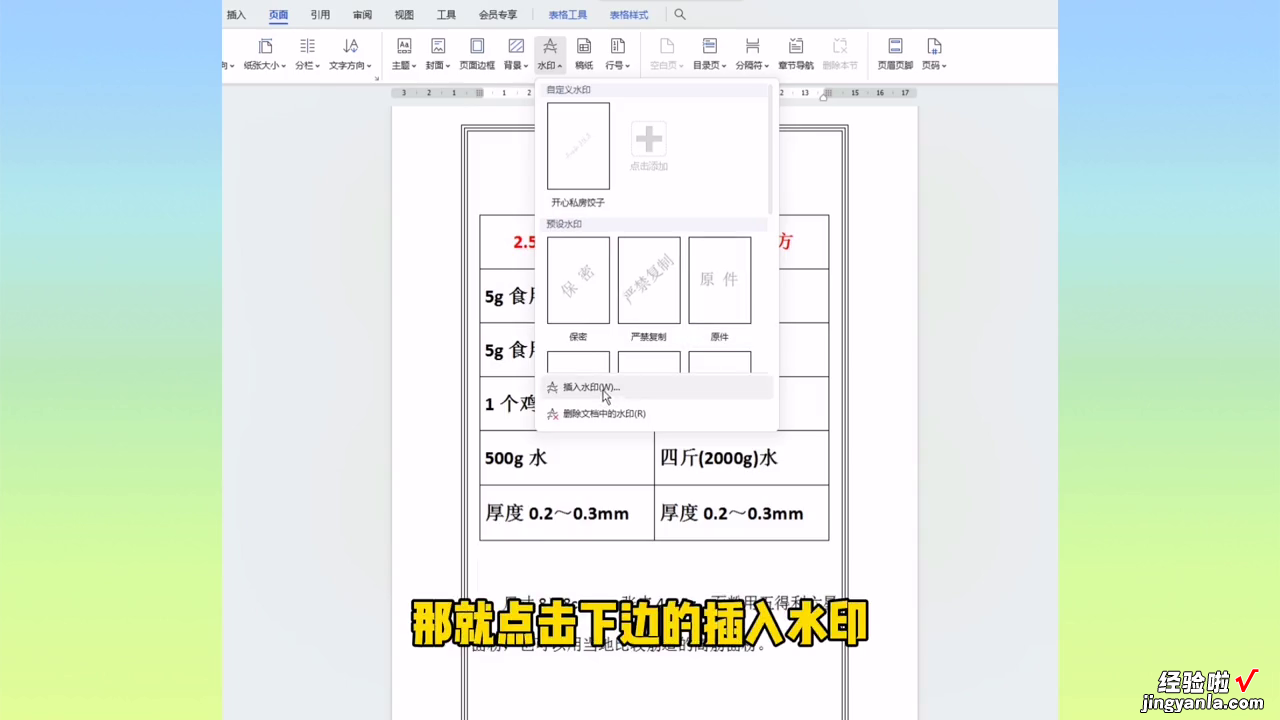Image resolution: width=1280 pixels, height=720 pixels.
Task: Click the 页码 page number icon
Action: pos(934,46)
